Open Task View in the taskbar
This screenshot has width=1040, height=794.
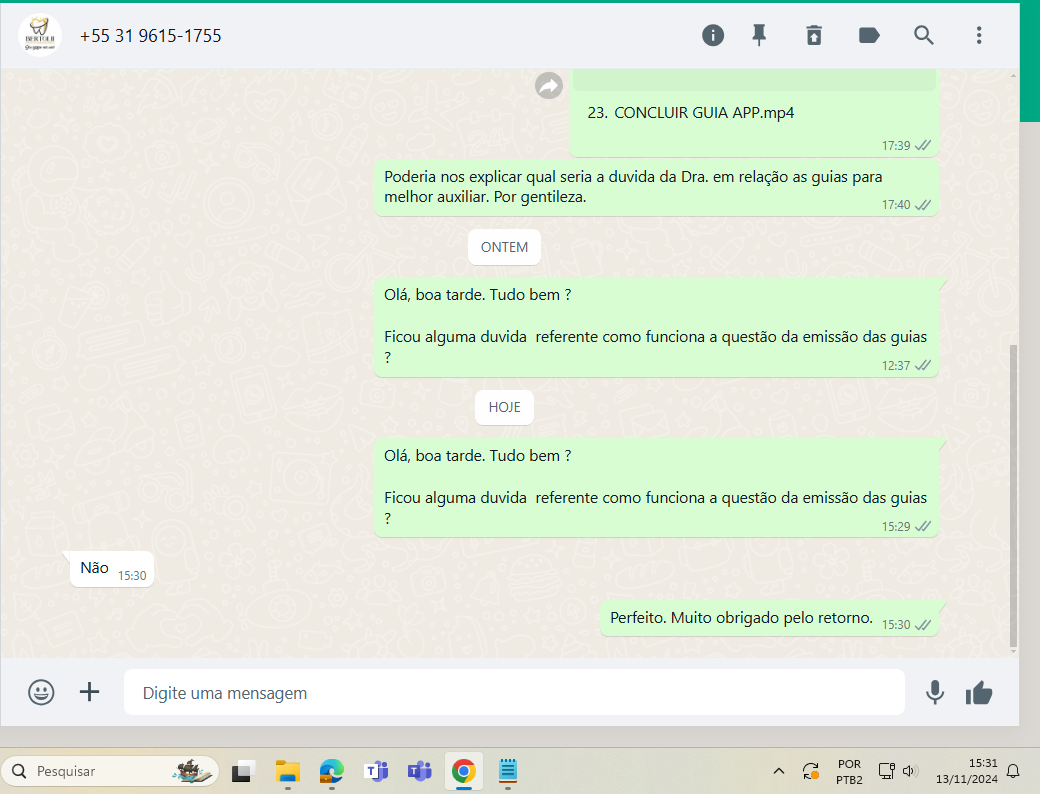click(243, 771)
